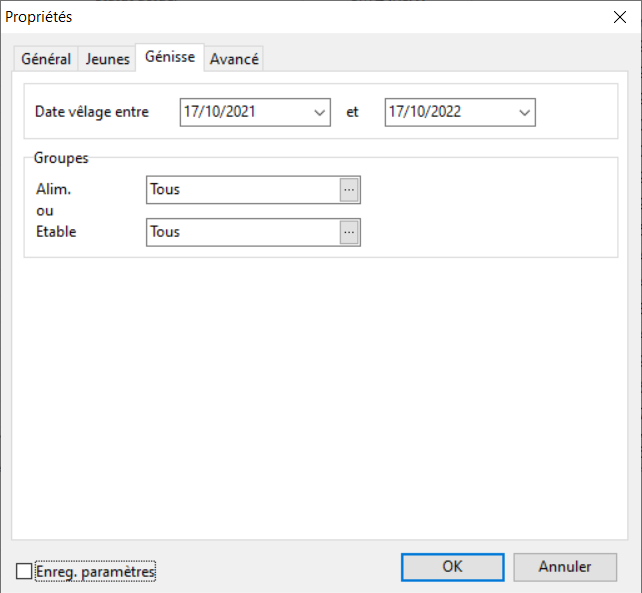
Task: Click the Etable group text field
Action: [242, 232]
